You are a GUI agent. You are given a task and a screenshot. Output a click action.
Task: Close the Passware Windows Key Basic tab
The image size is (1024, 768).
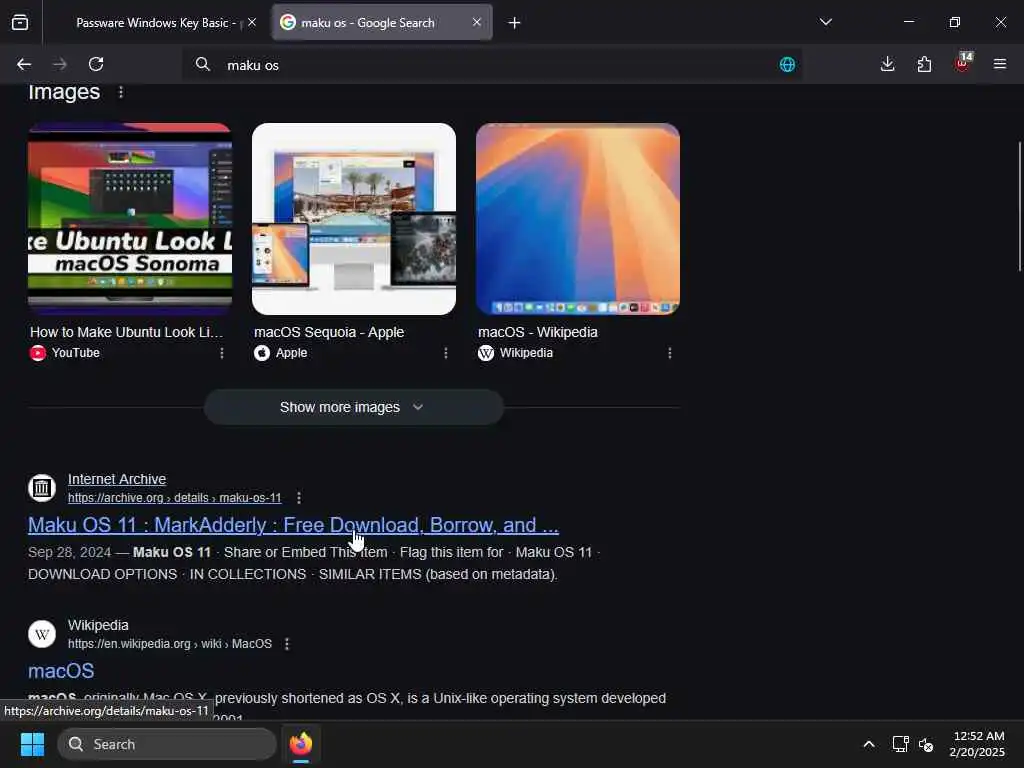click(x=252, y=22)
